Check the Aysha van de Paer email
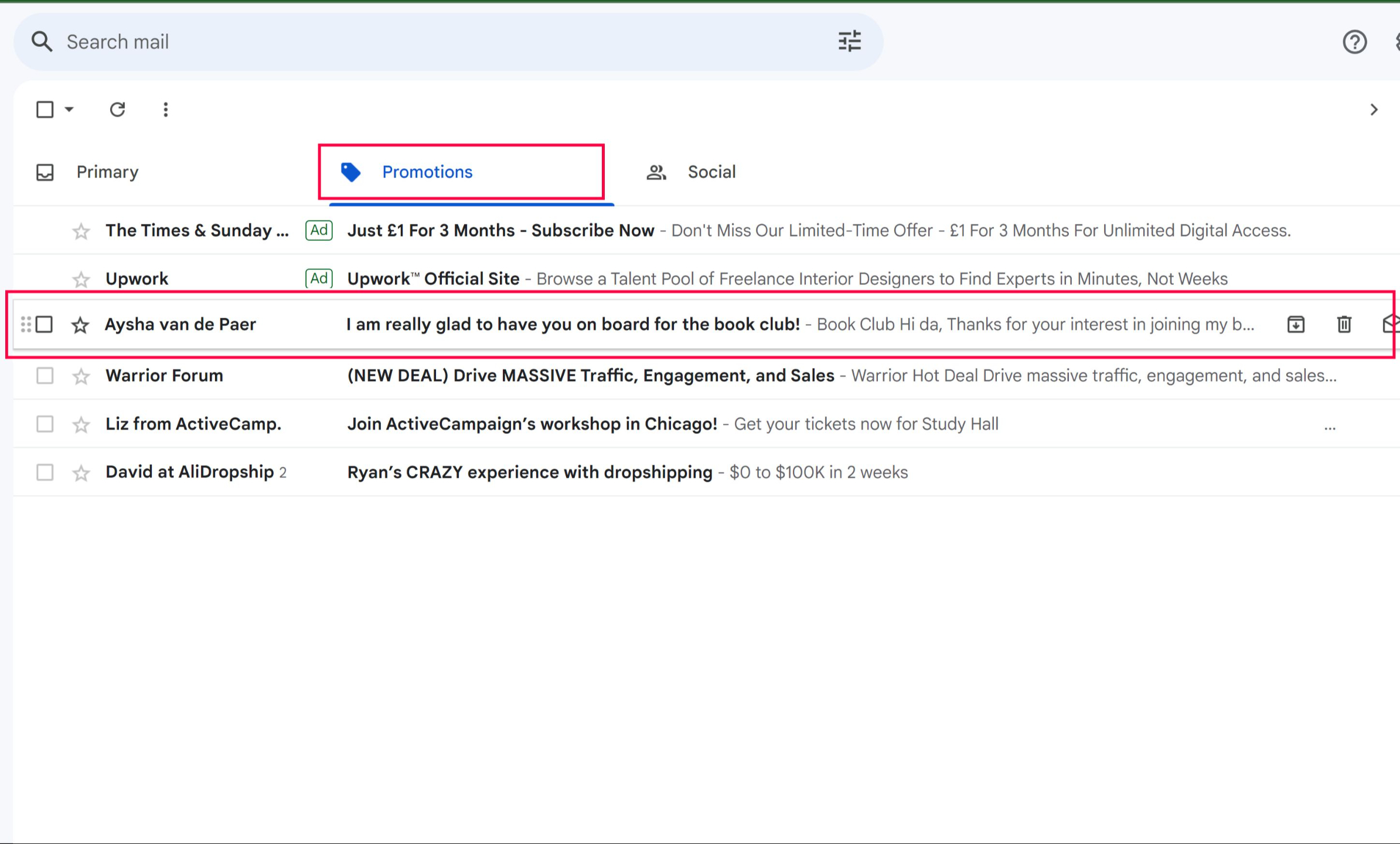Image resolution: width=1400 pixels, height=844 pixels. (x=45, y=324)
